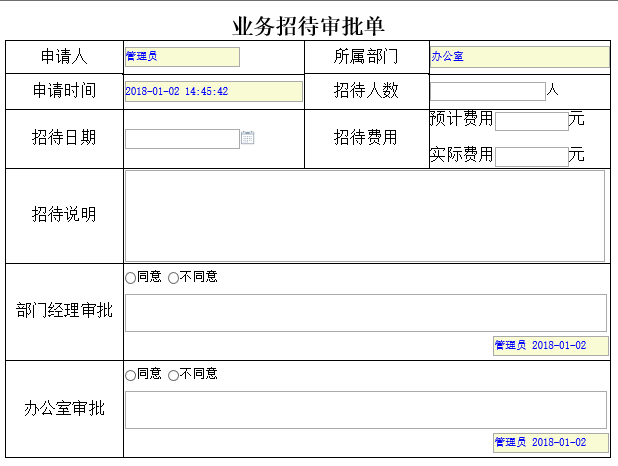This screenshot has height=466, width=618.
Task: Click the 部门经理审批 comment text area
Action: [x=365, y=313]
